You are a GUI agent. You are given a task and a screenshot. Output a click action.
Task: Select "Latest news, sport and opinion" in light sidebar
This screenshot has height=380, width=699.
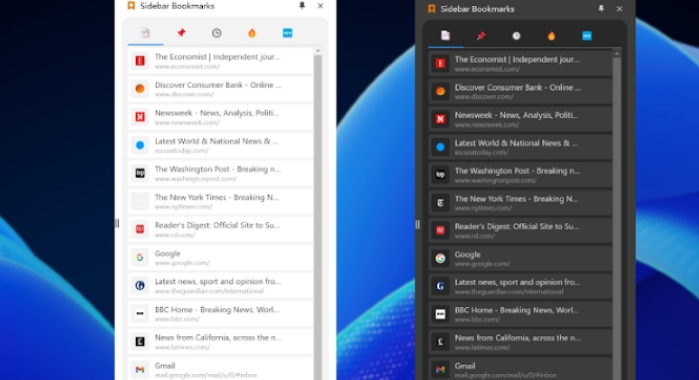coord(218,281)
